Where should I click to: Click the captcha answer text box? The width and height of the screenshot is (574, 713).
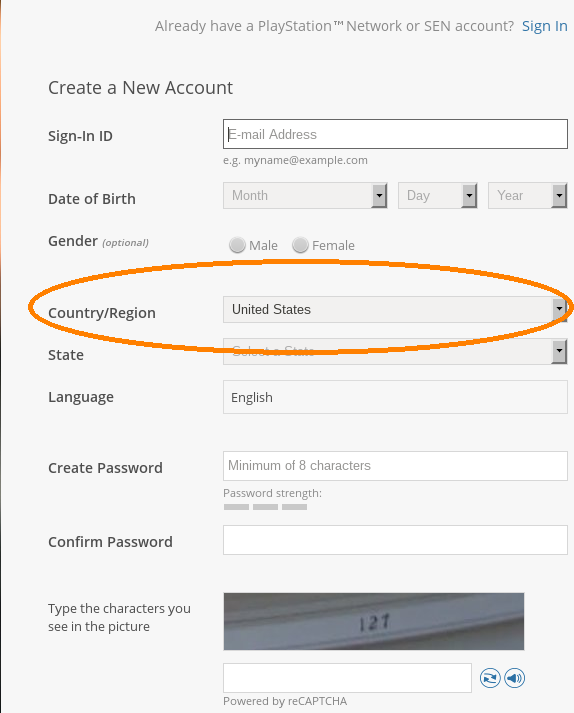click(347, 678)
